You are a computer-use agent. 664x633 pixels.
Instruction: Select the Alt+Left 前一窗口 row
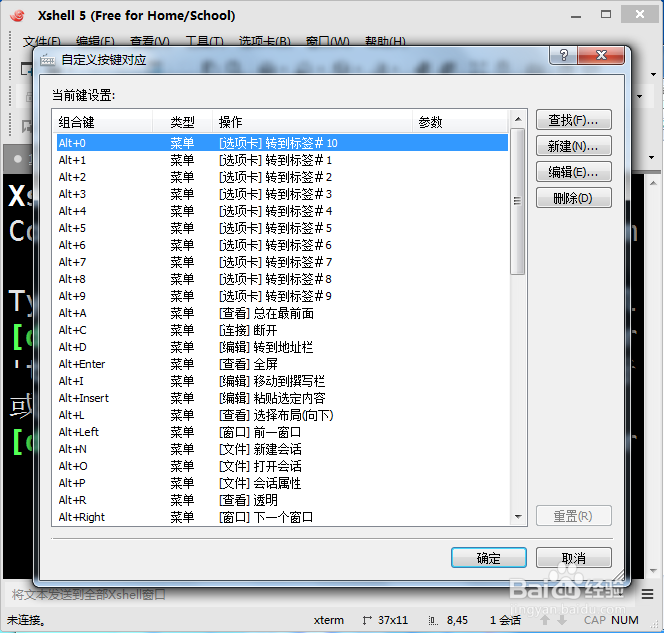[x=282, y=432]
